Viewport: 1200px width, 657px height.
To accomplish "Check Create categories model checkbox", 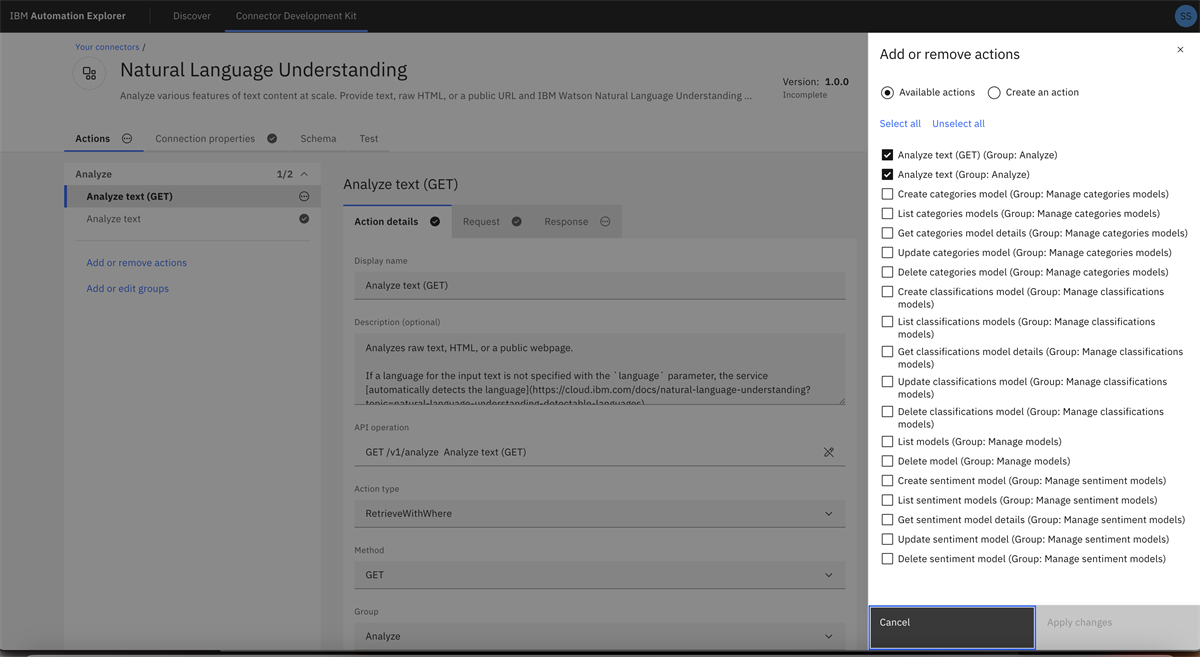I will coord(887,194).
